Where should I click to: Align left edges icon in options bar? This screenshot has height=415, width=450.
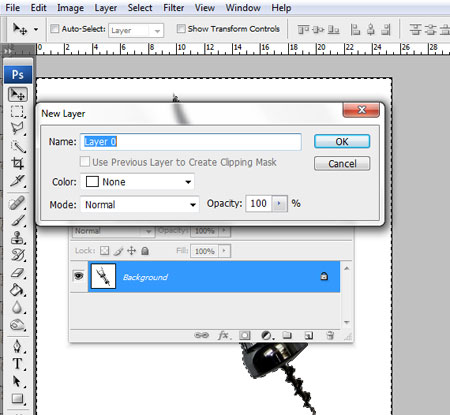click(355, 30)
